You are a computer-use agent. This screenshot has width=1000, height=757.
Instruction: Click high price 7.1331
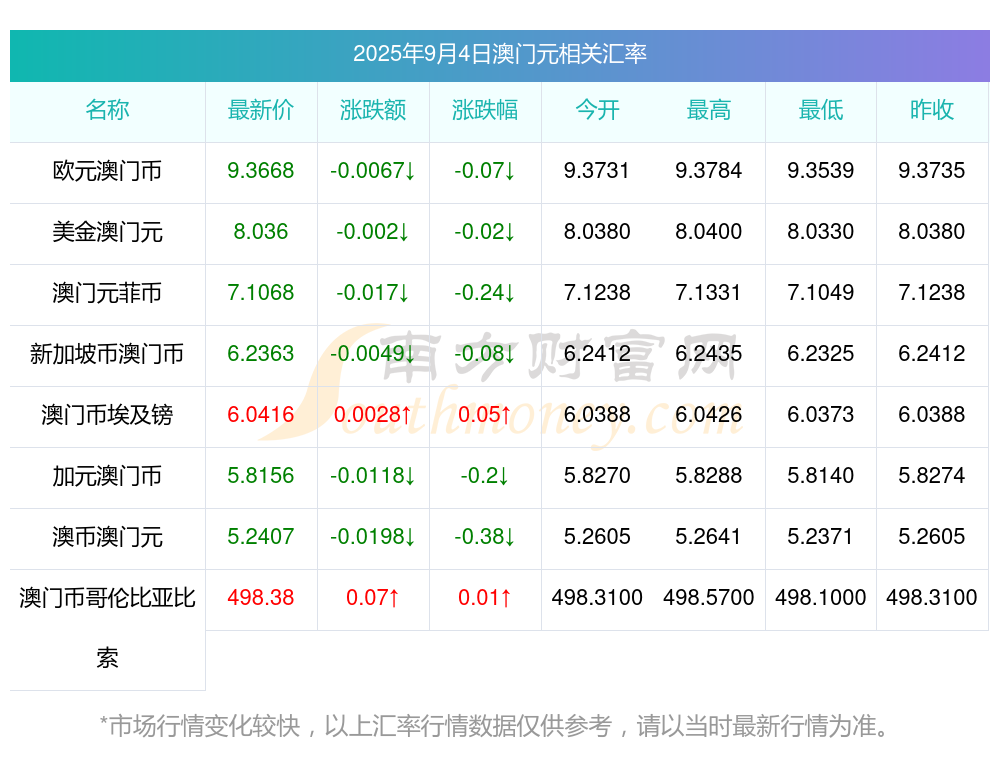pos(709,293)
